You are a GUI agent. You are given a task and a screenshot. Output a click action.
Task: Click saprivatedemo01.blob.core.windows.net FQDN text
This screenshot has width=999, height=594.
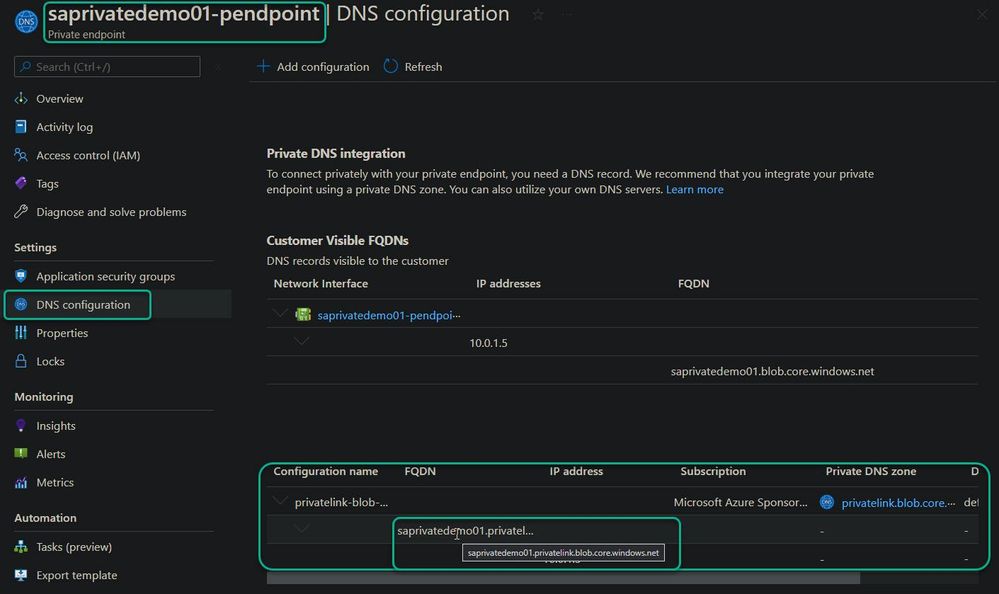point(772,371)
